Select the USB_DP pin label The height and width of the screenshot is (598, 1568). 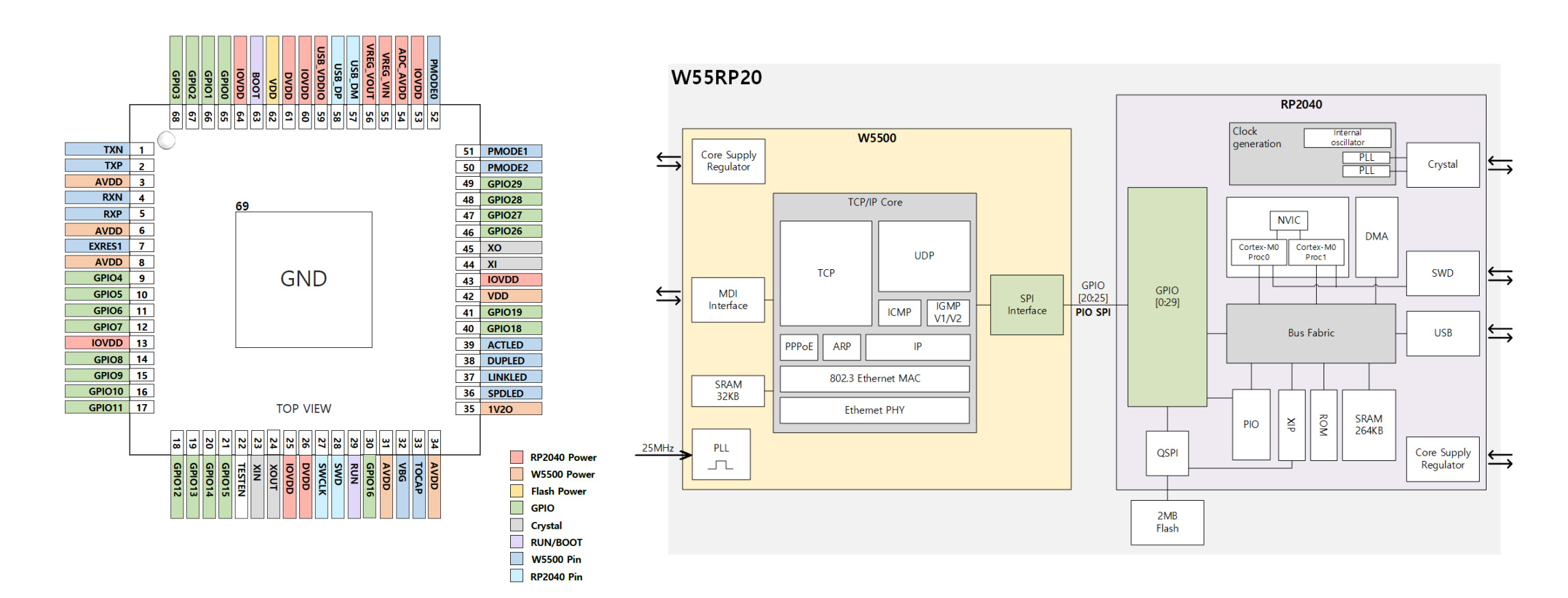(338, 71)
